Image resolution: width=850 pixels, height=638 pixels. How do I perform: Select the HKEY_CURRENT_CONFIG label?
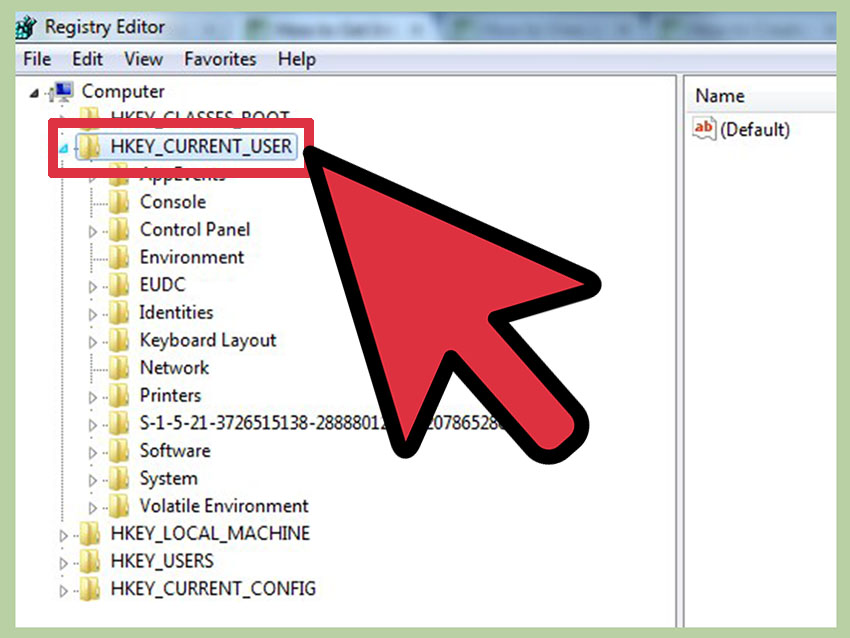(x=213, y=589)
